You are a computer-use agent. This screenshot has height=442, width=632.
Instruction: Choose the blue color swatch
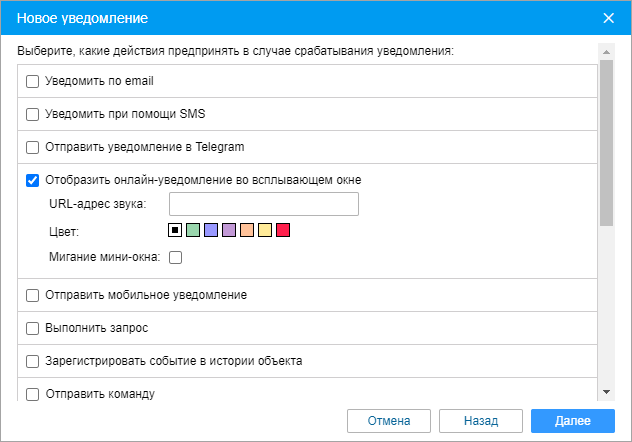211,231
